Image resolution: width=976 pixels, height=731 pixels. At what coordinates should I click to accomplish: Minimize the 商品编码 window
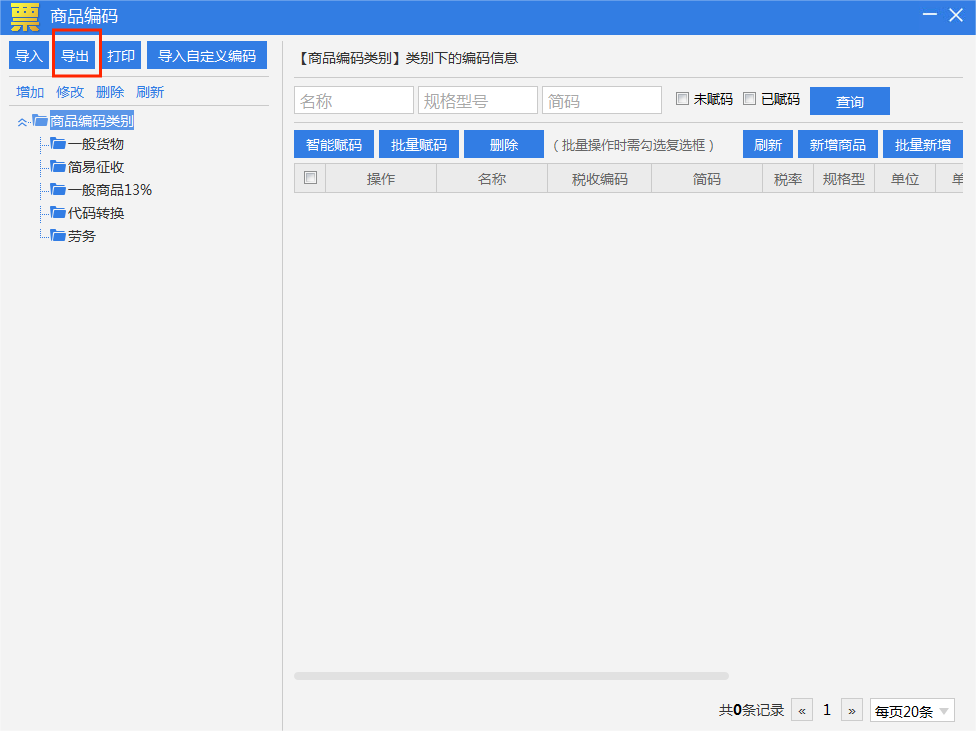[929, 15]
